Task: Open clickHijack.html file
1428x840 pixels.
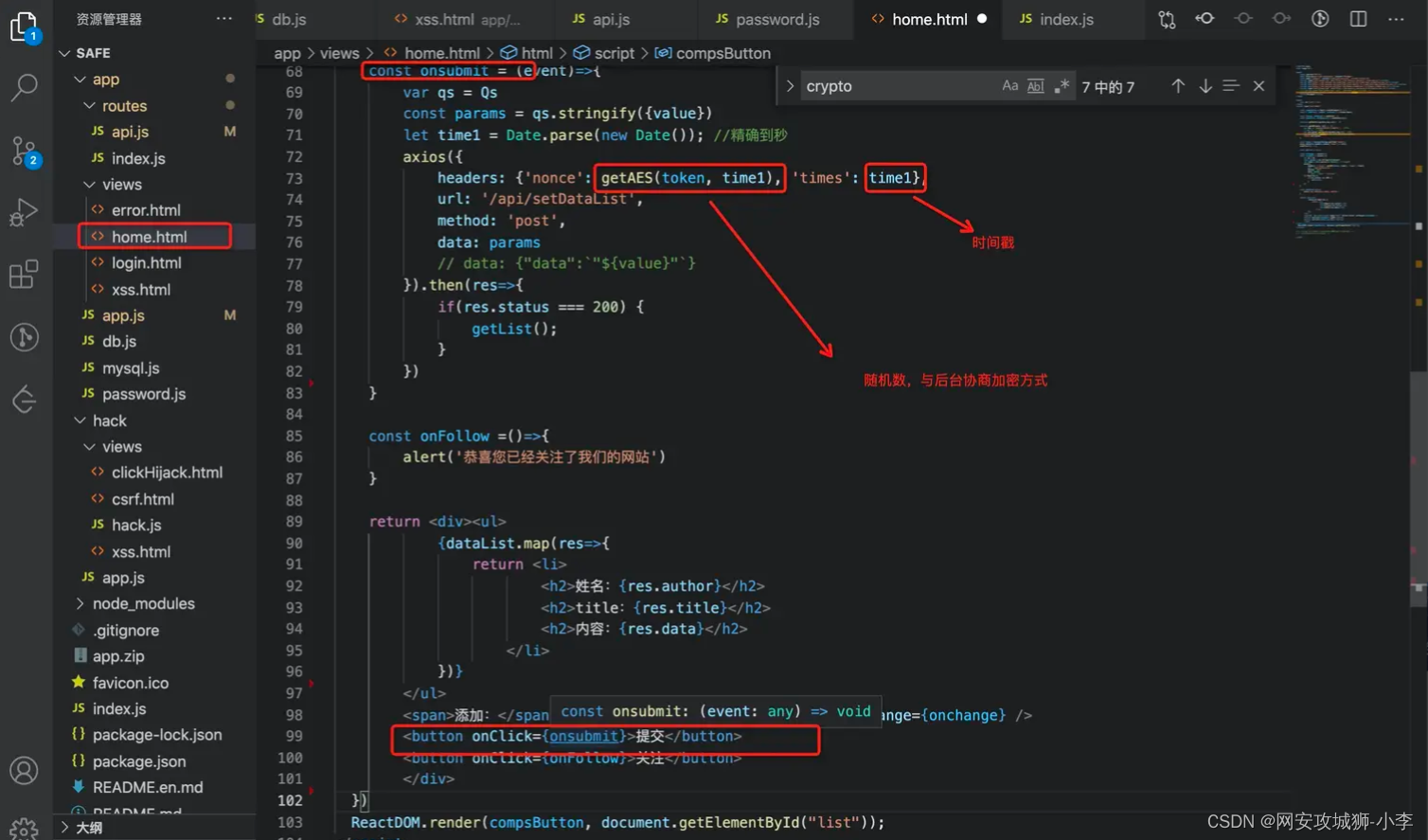Action: (167, 473)
